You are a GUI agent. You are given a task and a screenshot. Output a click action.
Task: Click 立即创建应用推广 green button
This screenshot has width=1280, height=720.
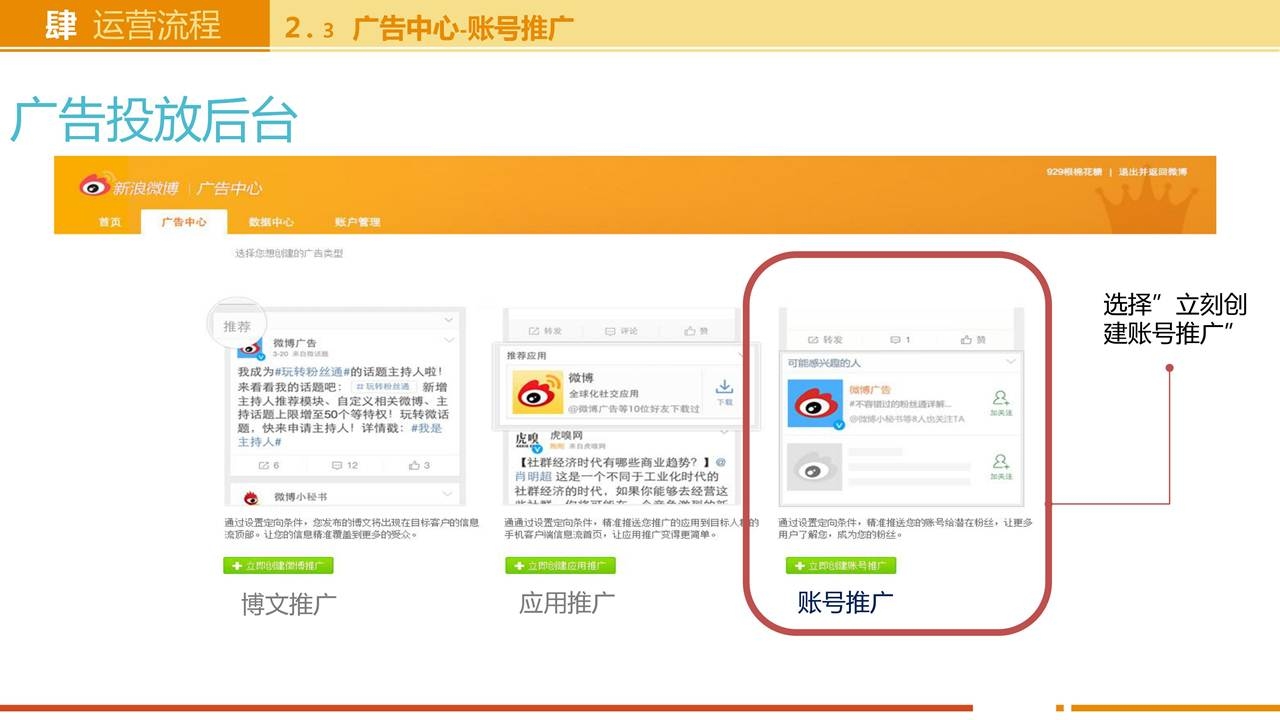560,566
